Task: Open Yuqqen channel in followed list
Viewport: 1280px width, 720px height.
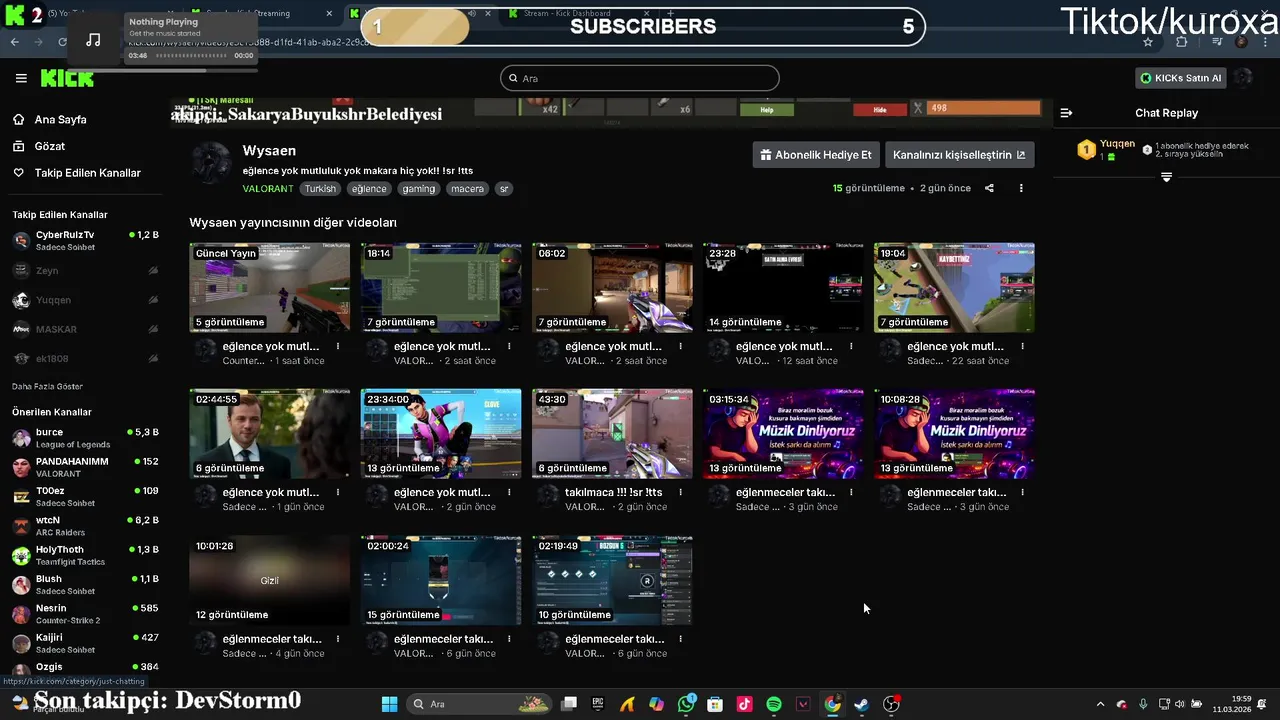Action: pyautogui.click(x=85, y=300)
